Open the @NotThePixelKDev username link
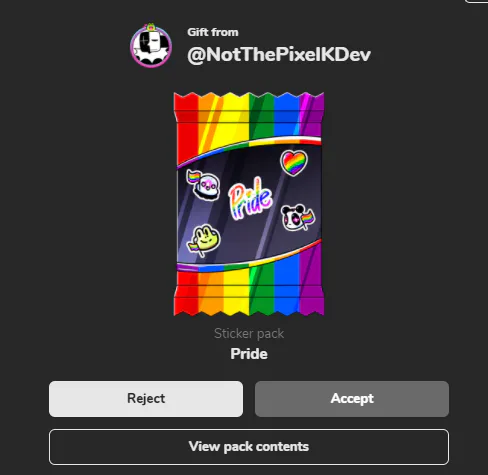488x475 pixels. pos(279,54)
